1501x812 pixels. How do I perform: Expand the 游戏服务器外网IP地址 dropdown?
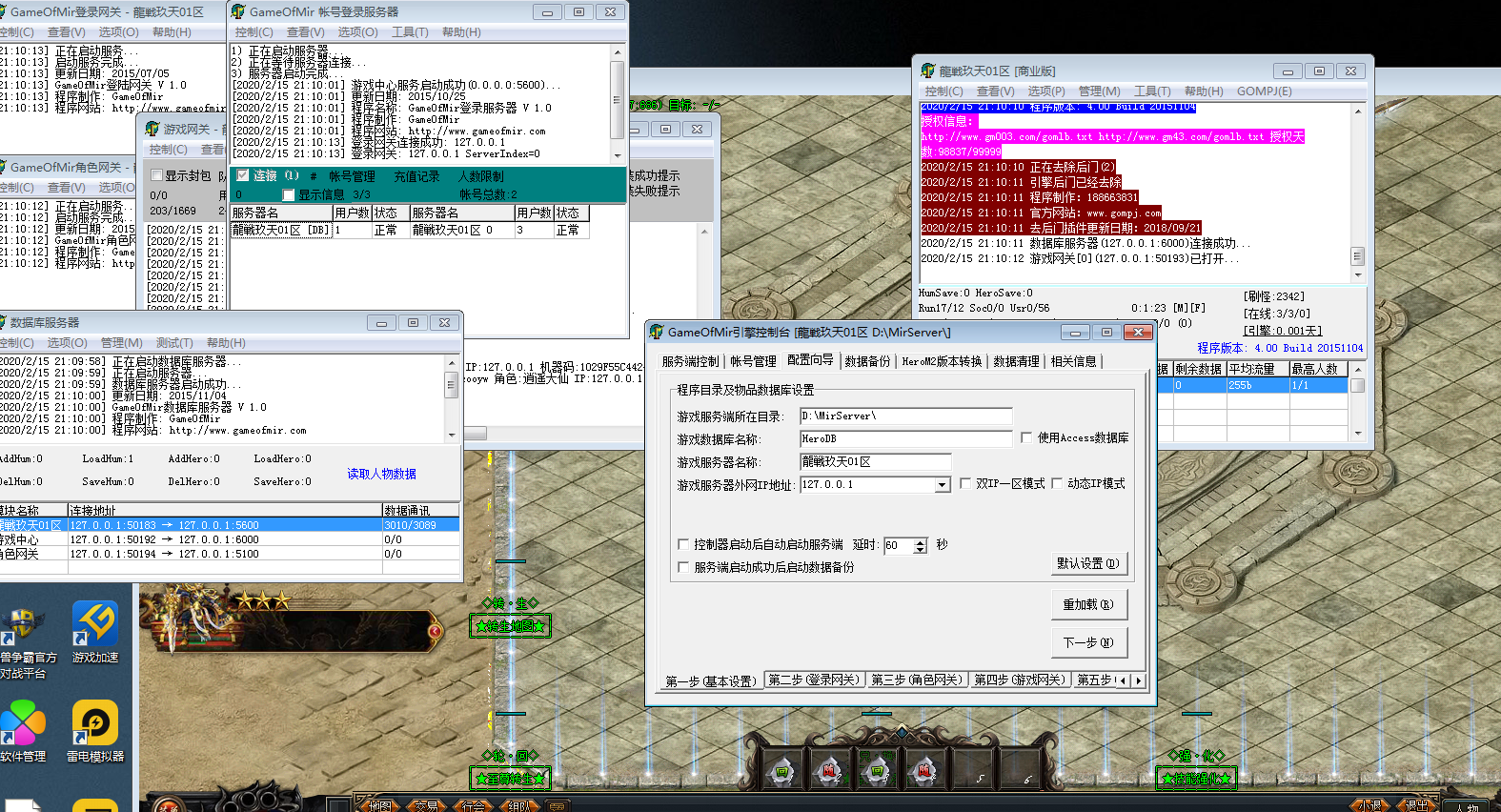942,485
